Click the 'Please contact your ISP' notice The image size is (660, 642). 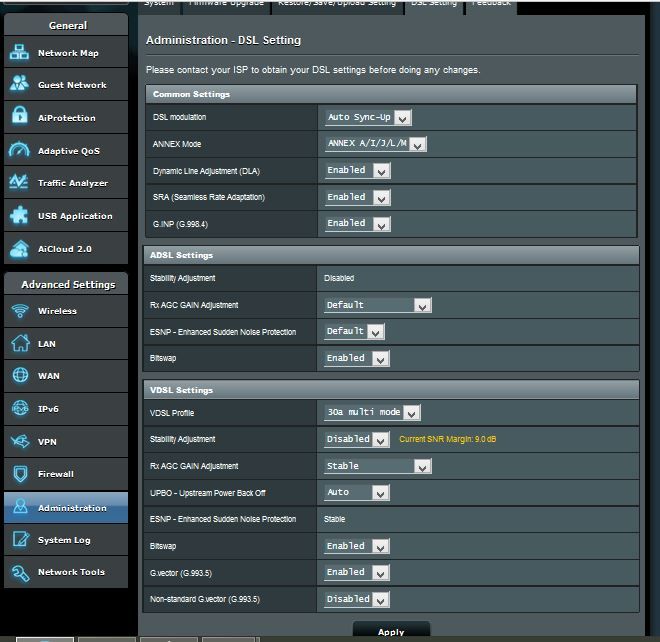[313, 70]
